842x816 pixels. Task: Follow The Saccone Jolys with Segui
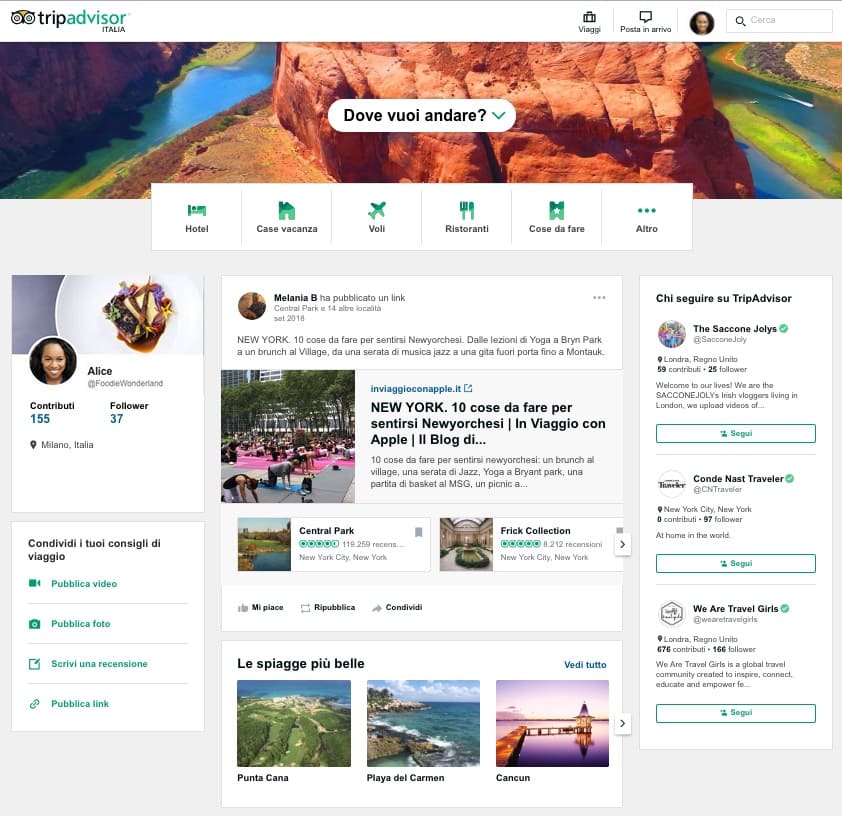736,433
